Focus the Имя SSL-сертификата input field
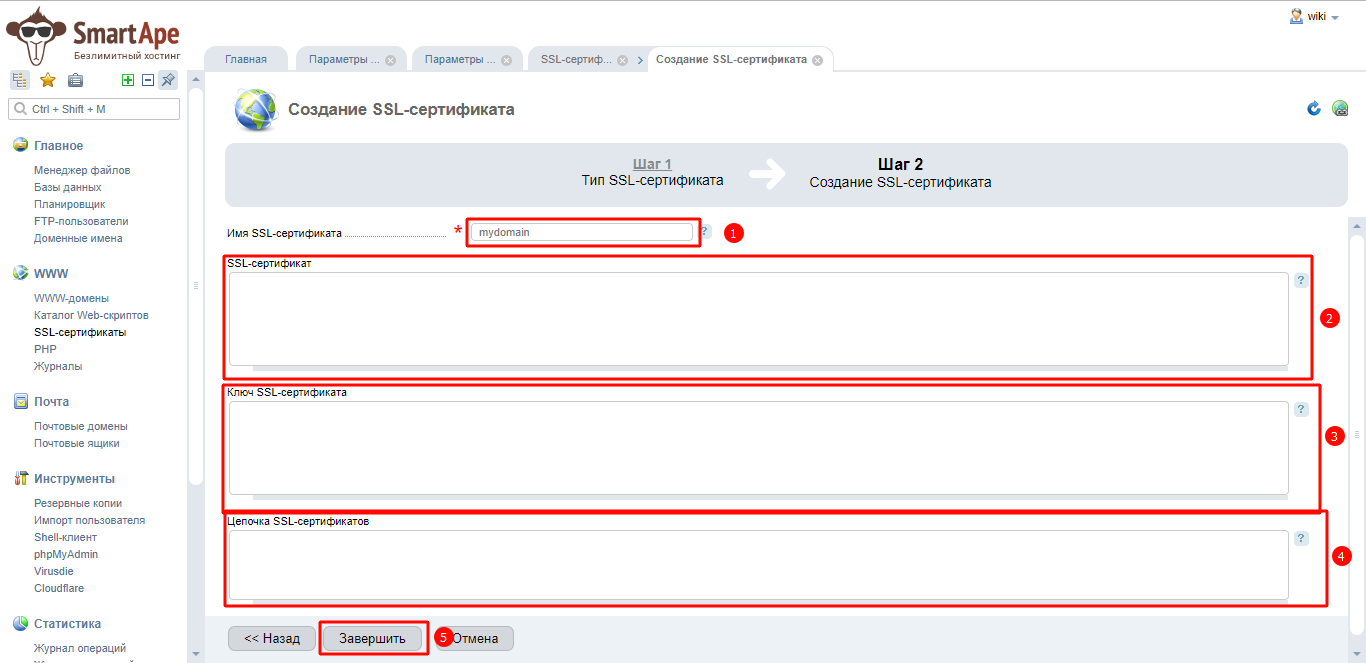 pyautogui.click(x=582, y=232)
